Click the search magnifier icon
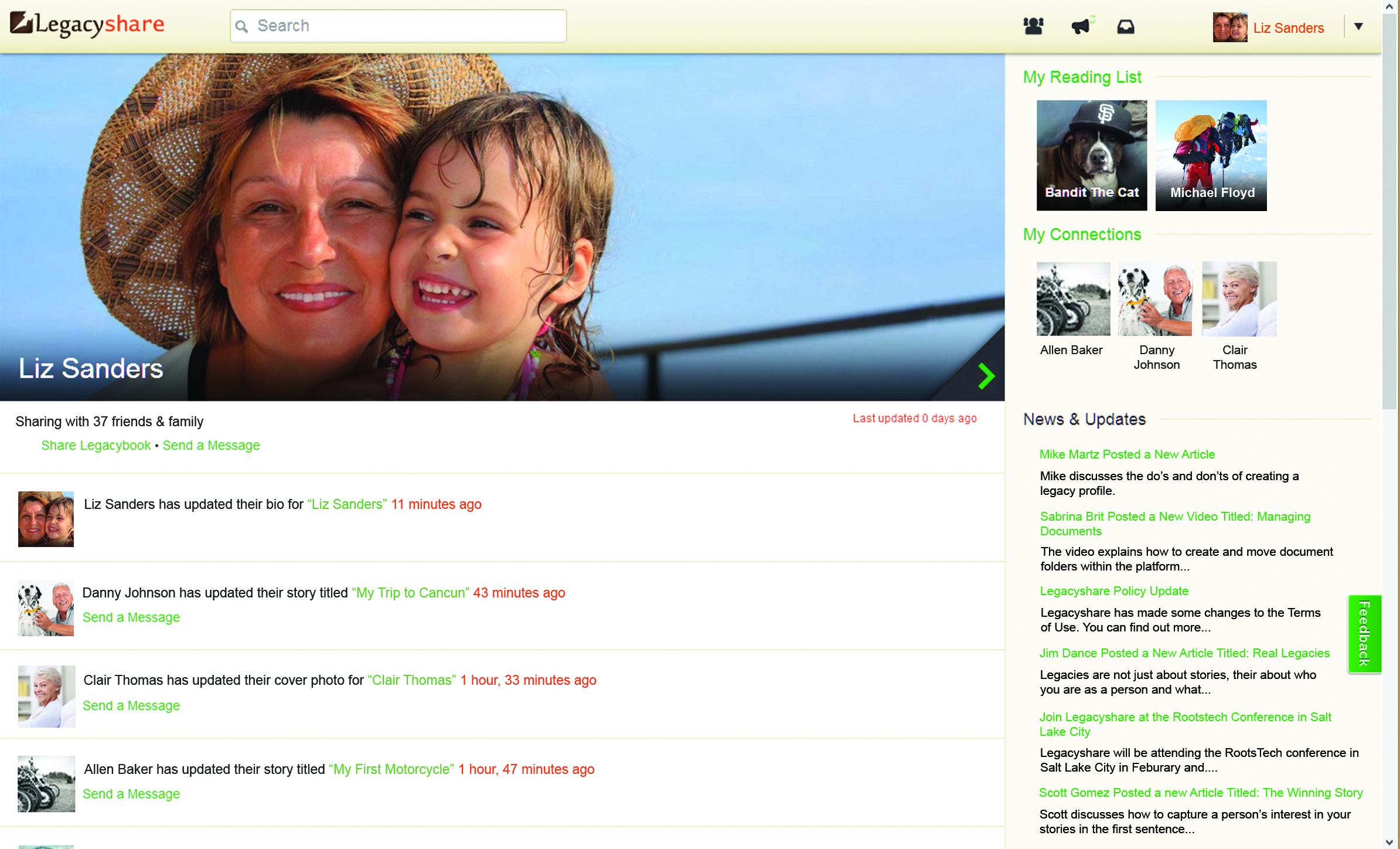This screenshot has height=849, width=1400. pyautogui.click(x=242, y=26)
